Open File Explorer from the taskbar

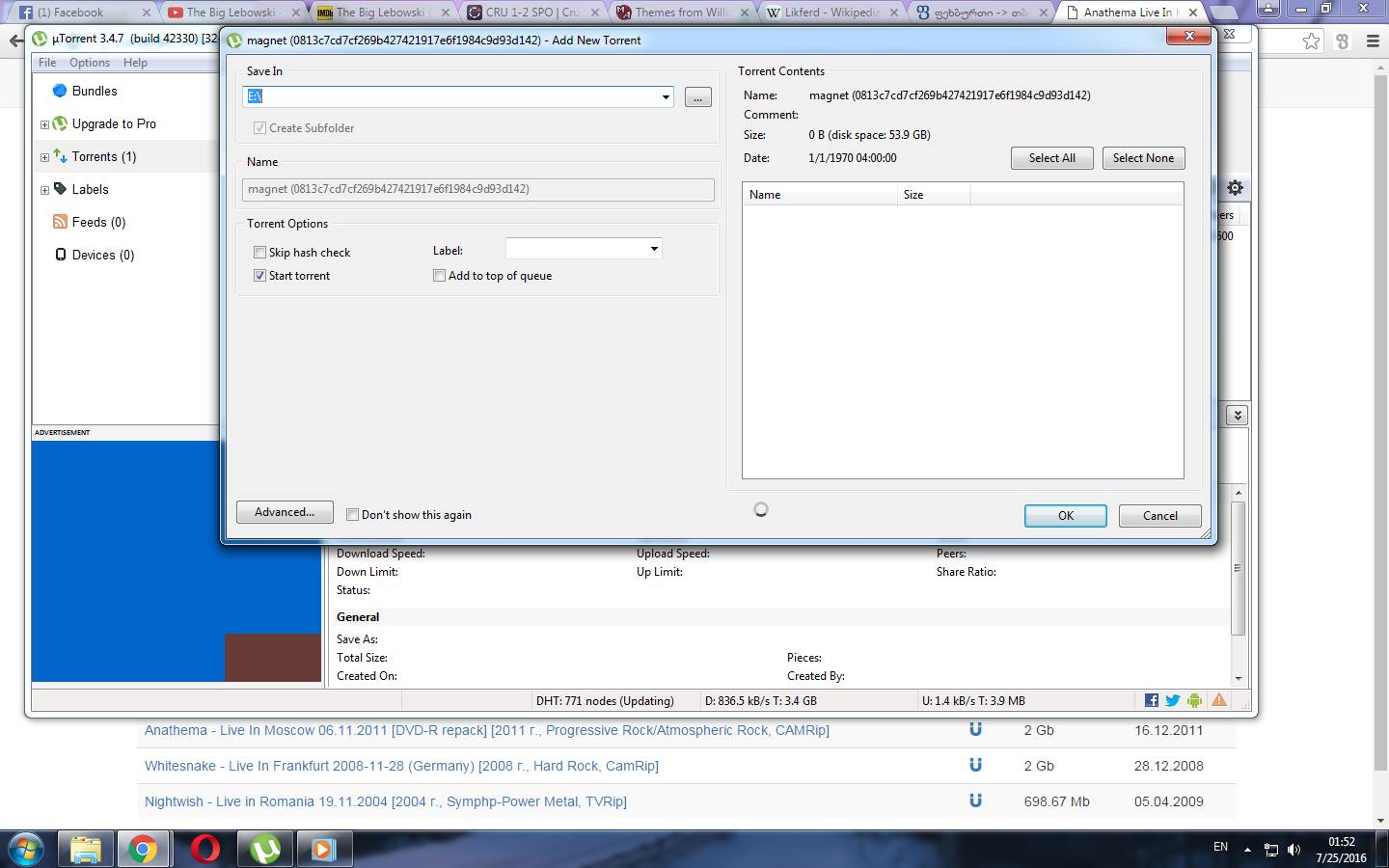(x=86, y=849)
